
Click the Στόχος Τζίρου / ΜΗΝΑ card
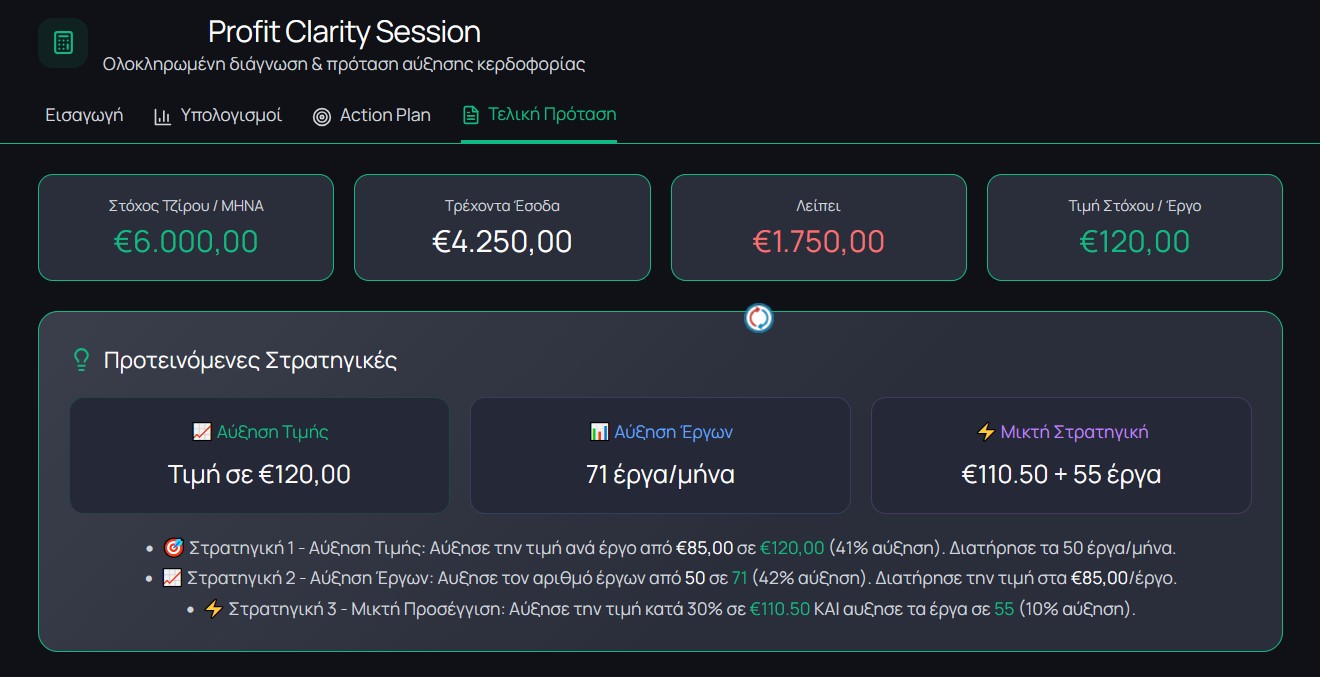(186, 227)
